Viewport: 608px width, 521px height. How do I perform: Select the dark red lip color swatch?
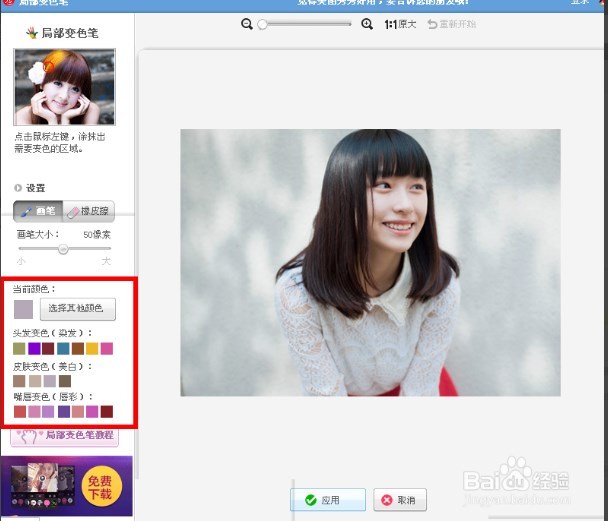coord(107,411)
